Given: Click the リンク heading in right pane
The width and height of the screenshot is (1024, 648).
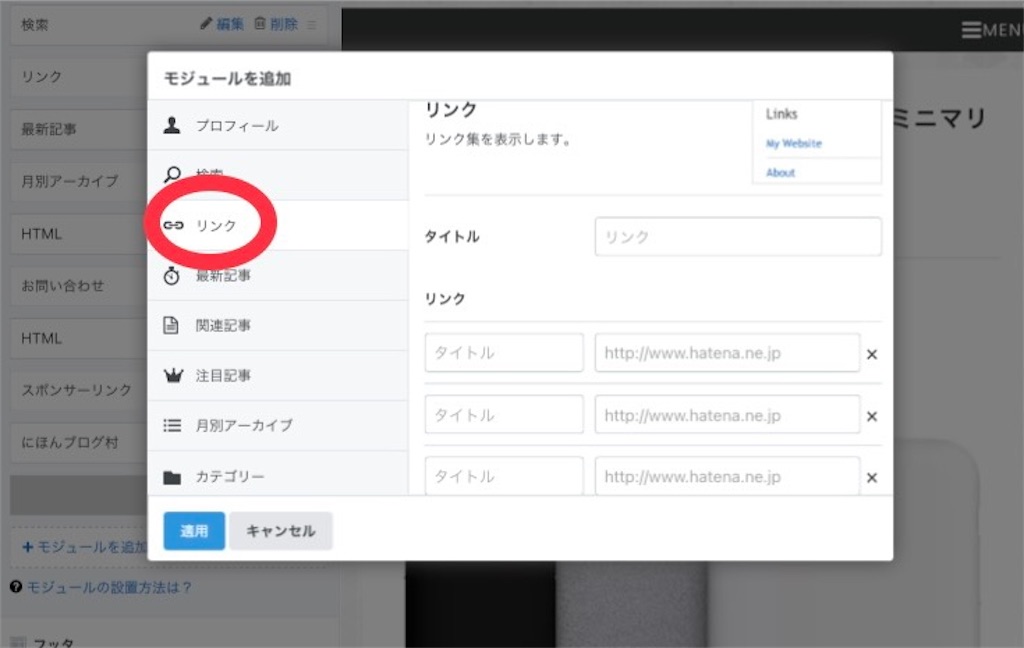Looking at the screenshot, I should click(451, 110).
